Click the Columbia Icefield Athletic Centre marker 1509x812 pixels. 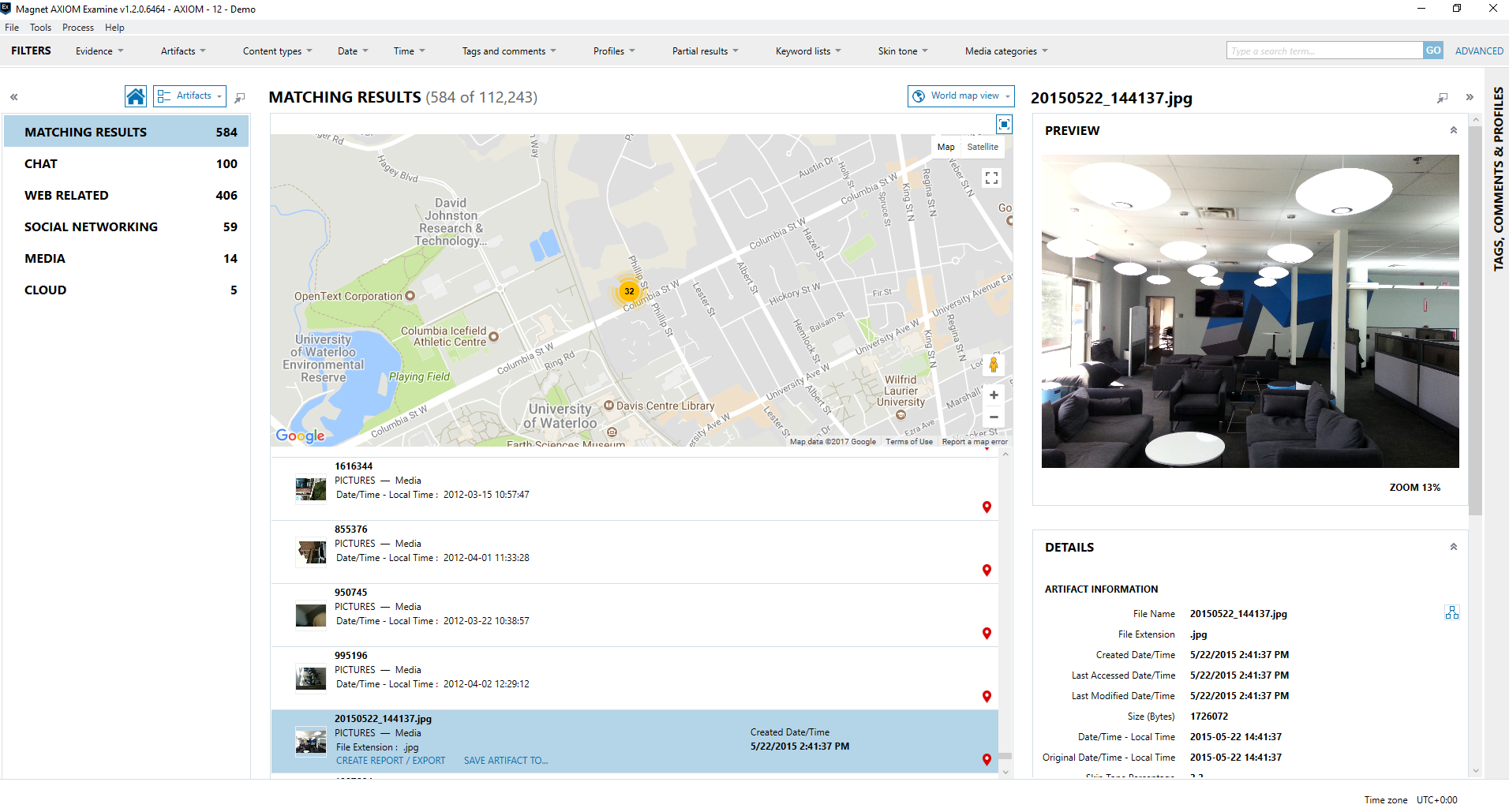coord(494,336)
